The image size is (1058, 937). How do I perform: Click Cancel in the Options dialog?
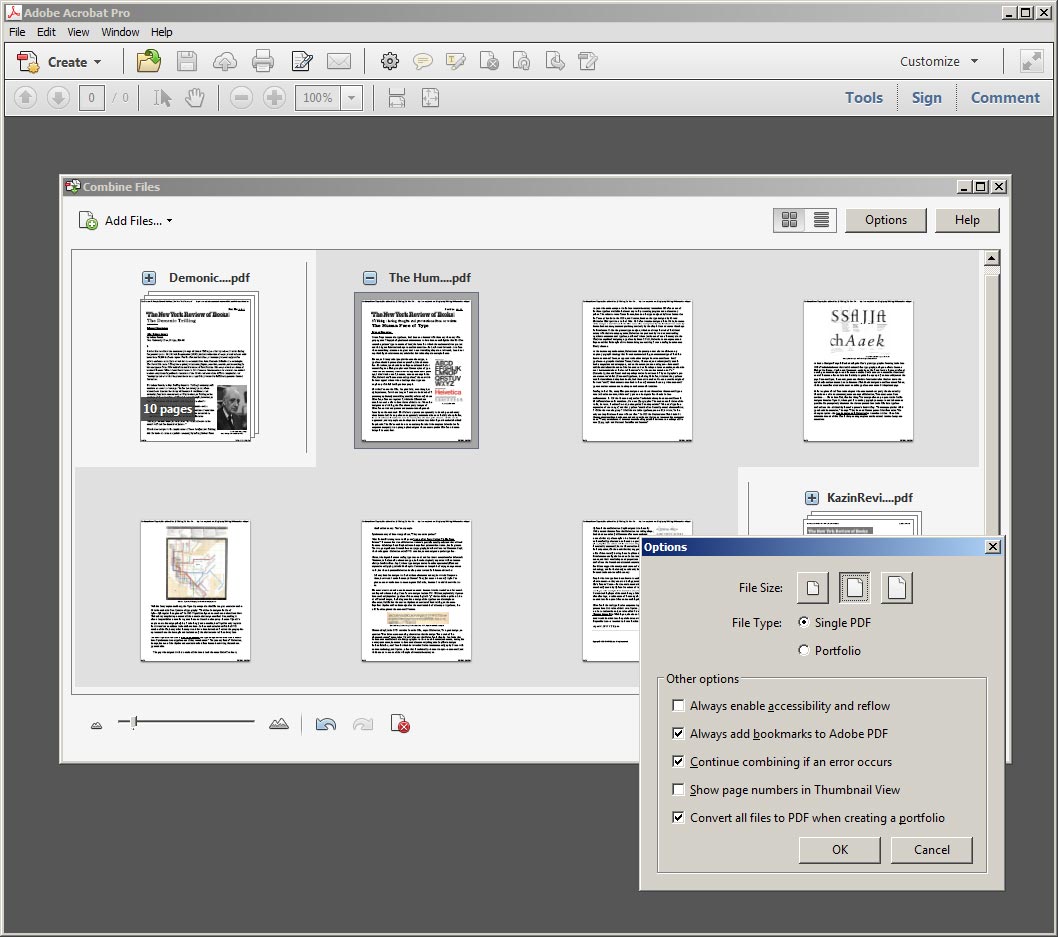(x=931, y=850)
